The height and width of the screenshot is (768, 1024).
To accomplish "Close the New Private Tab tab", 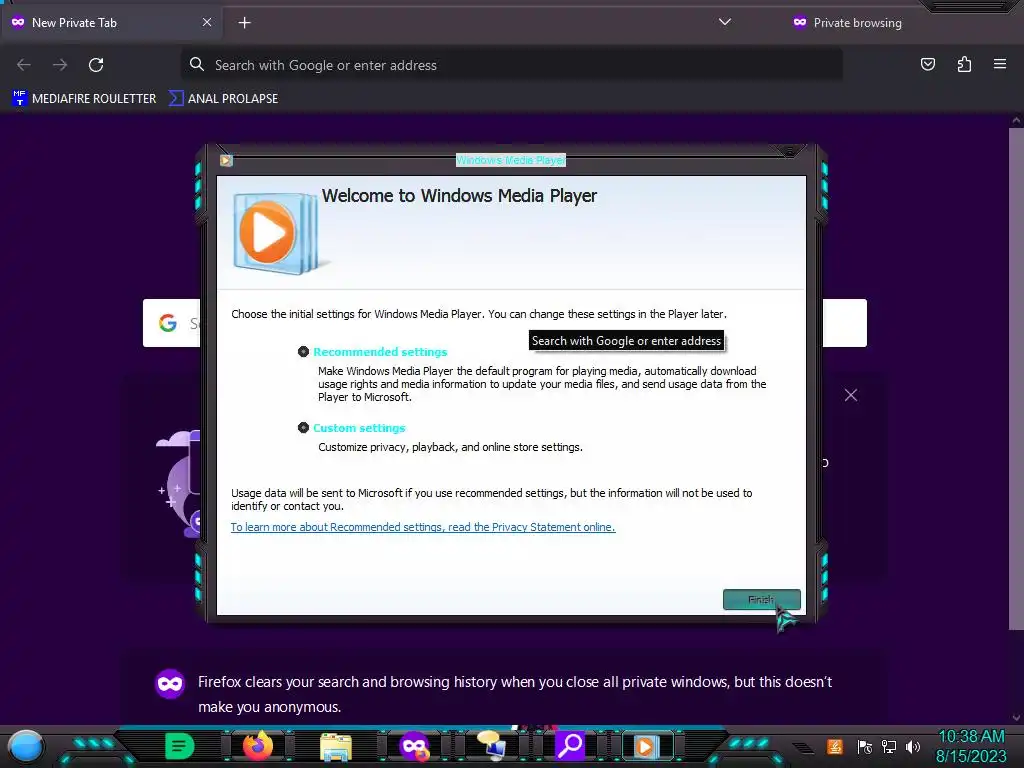I will tap(207, 22).
